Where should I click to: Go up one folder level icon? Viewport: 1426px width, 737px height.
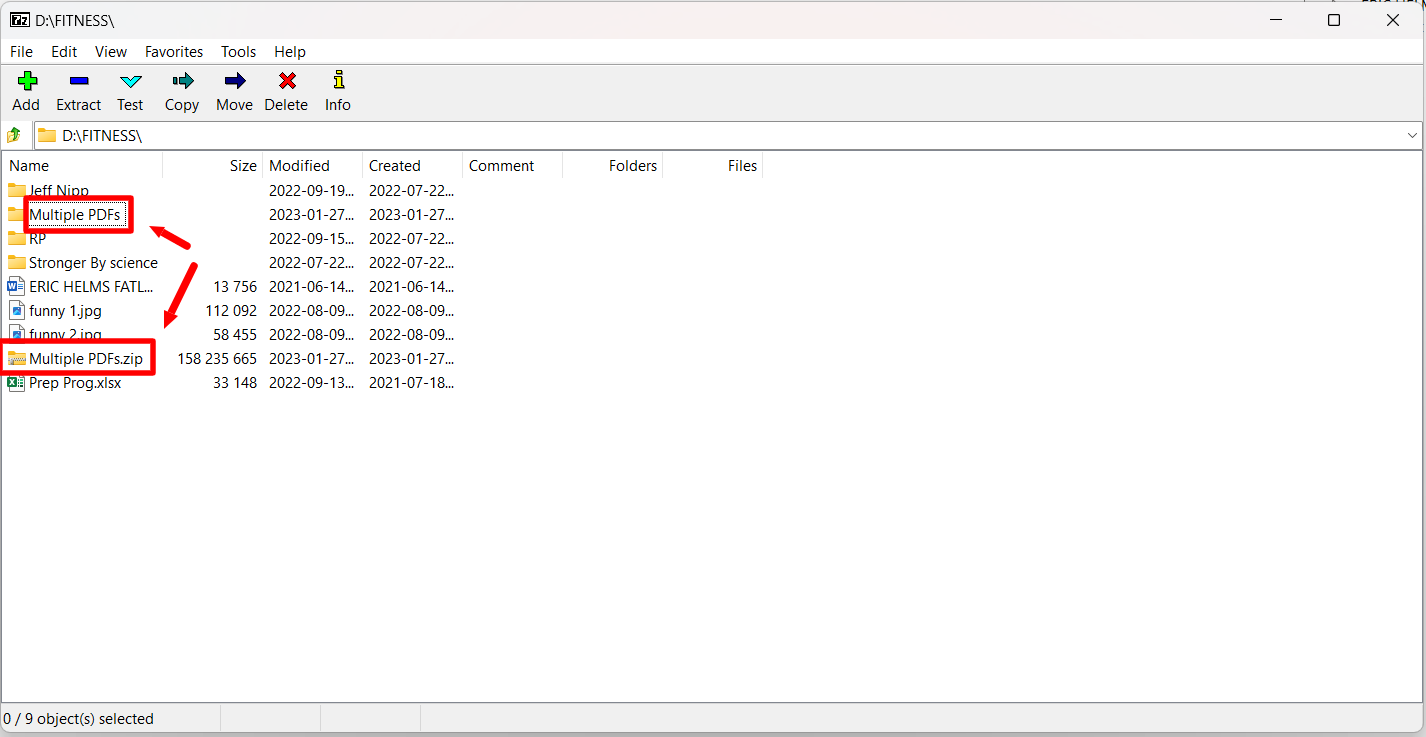pos(14,135)
